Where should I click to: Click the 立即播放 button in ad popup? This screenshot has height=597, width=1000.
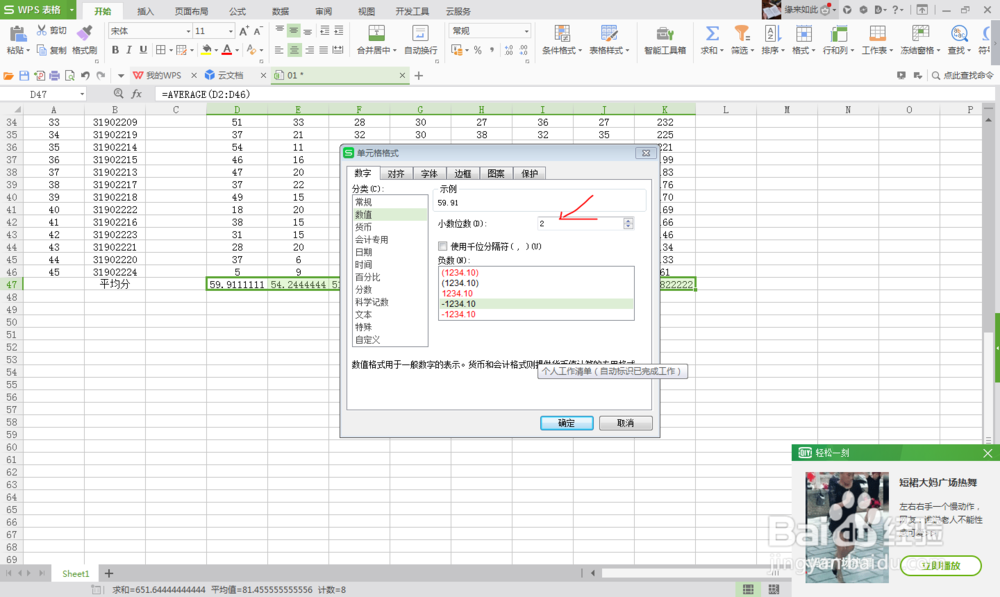pos(941,565)
